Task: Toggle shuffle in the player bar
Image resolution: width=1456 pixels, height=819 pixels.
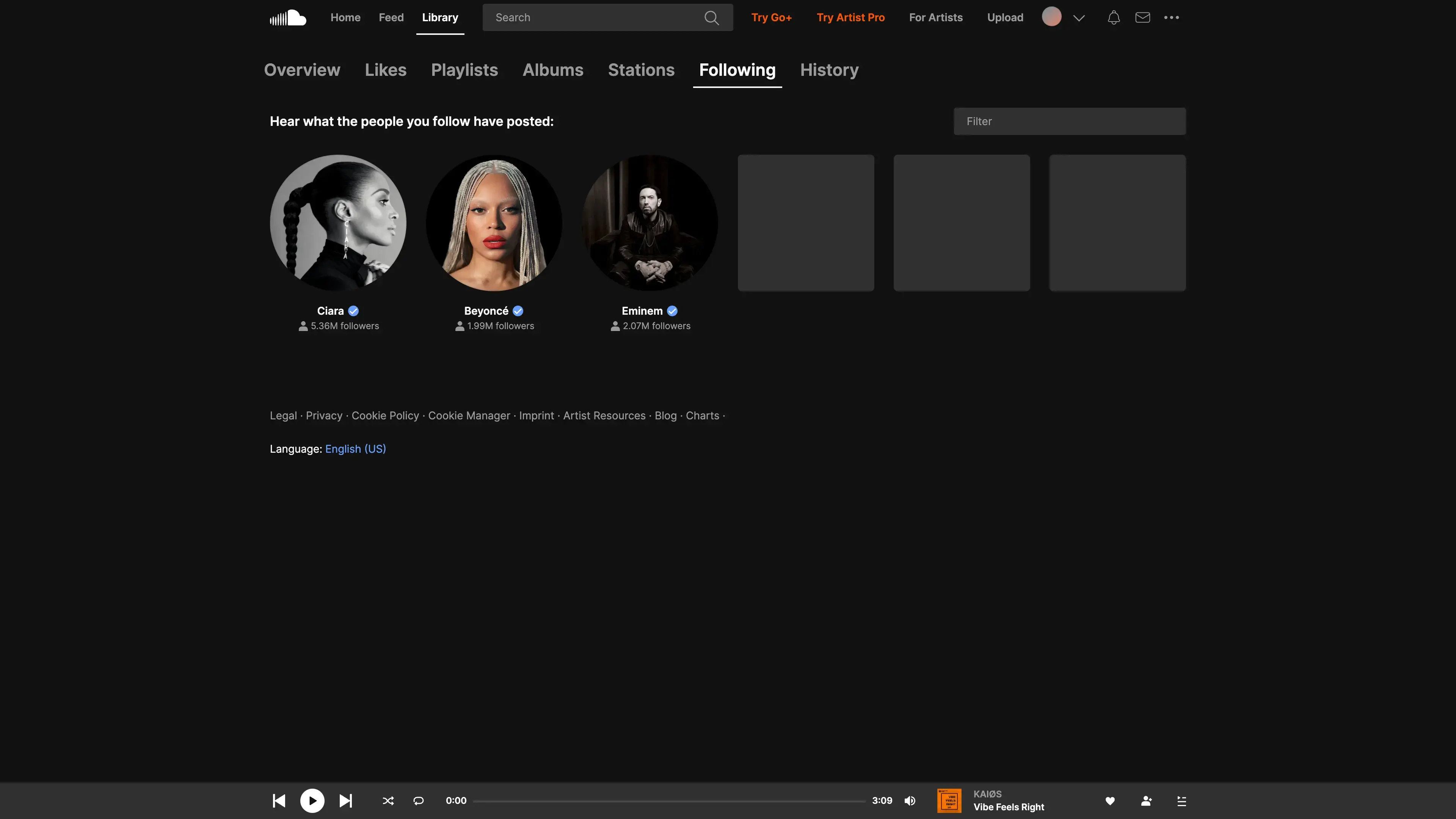Action: [x=388, y=800]
